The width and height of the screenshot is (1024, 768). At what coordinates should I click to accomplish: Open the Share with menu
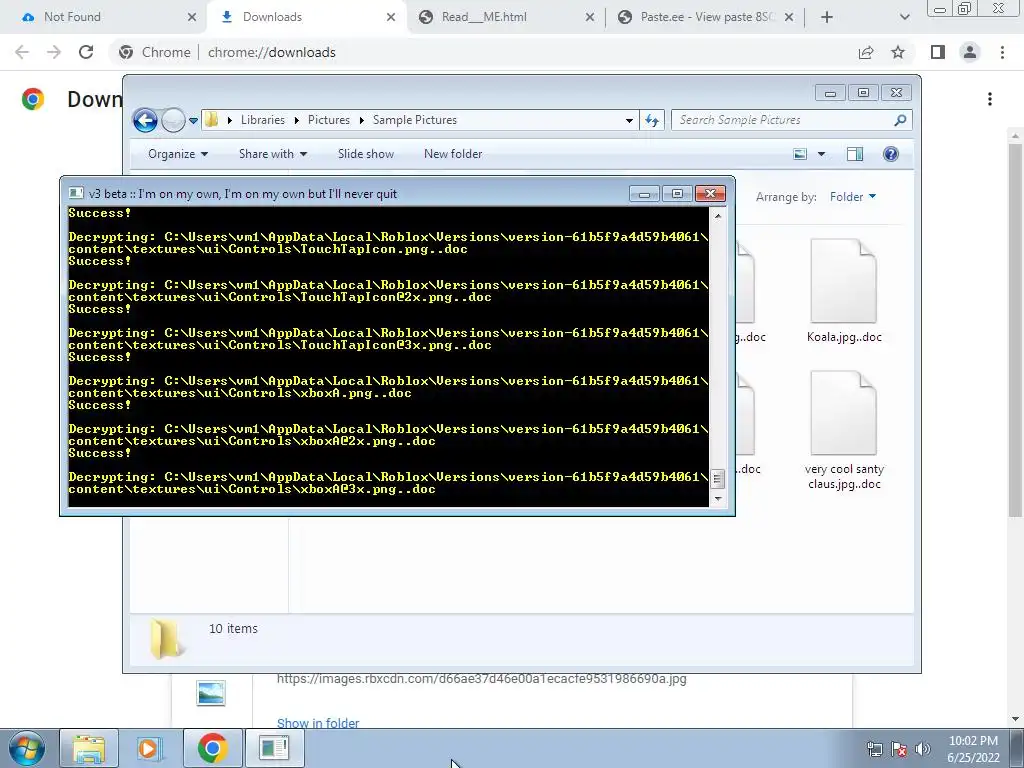[x=272, y=154]
